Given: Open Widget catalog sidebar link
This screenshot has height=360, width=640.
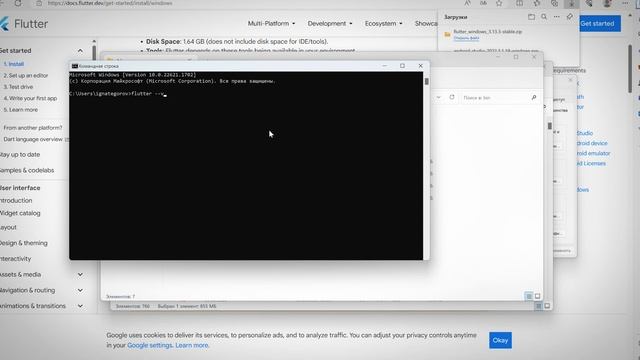Looking at the screenshot, I should pyautogui.click(x=20, y=213).
